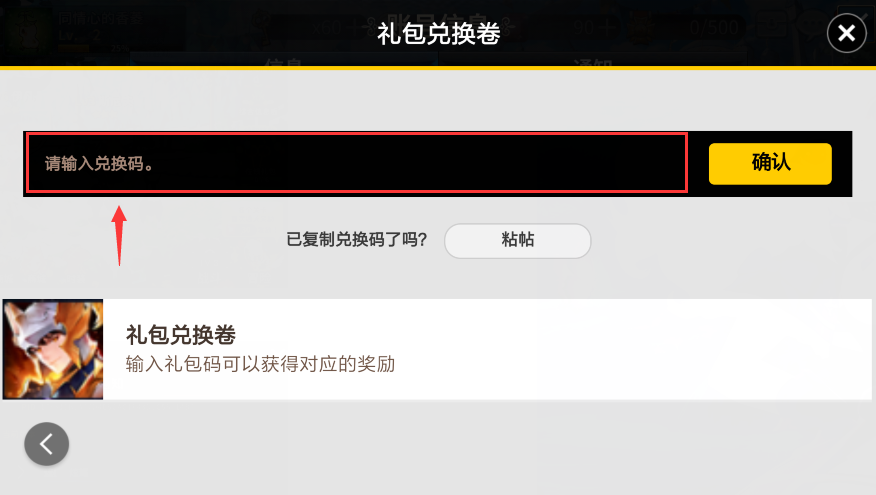Click the red arrow pointing at input
The height and width of the screenshot is (495, 876).
pyautogui.click(x=119, y=235)
